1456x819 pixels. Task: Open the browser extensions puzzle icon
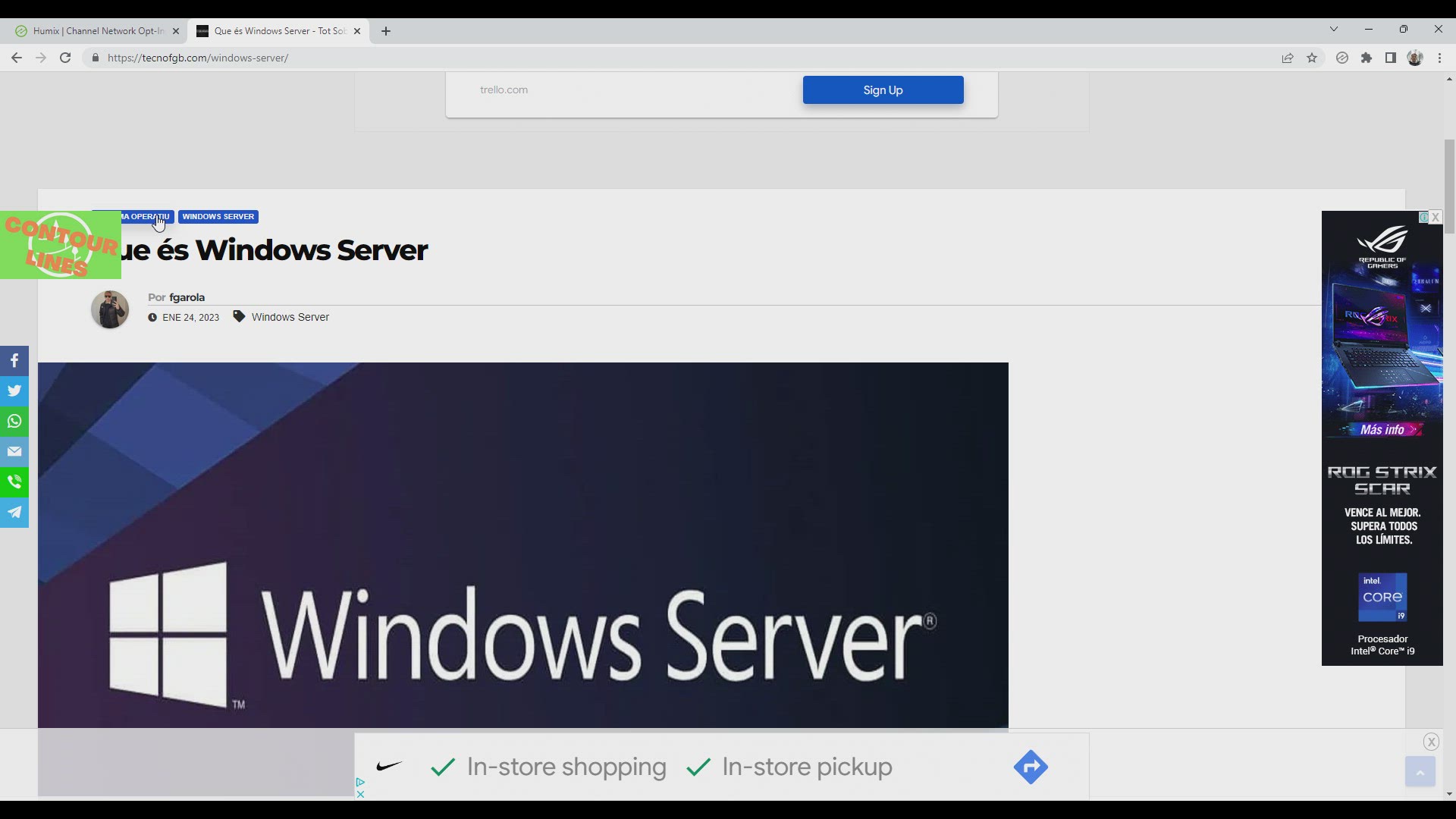click(1367, 58)
